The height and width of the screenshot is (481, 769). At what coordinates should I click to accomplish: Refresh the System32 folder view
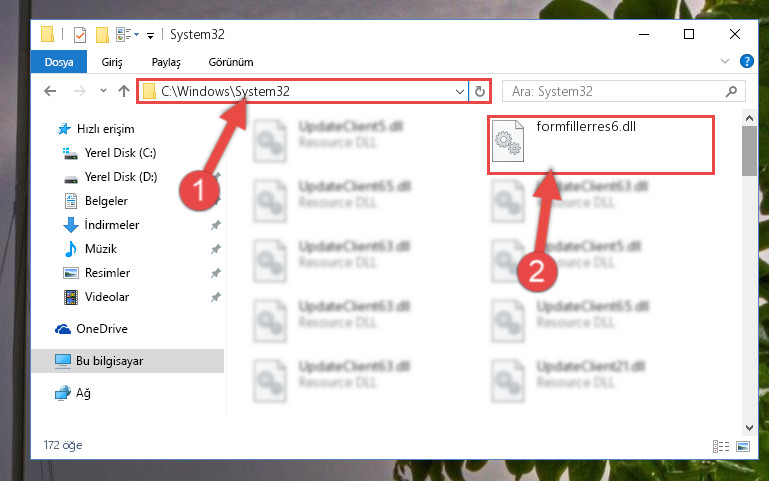(x=480, y=91)
